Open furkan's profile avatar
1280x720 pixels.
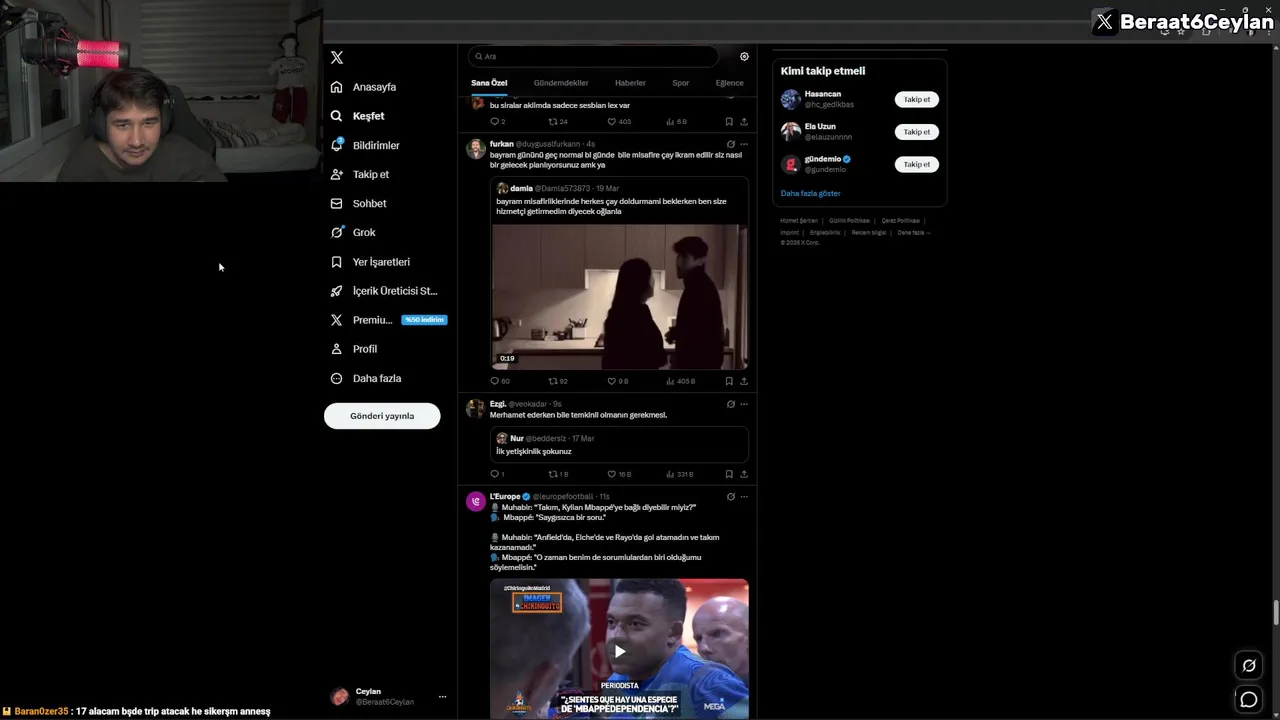[476, 149]
